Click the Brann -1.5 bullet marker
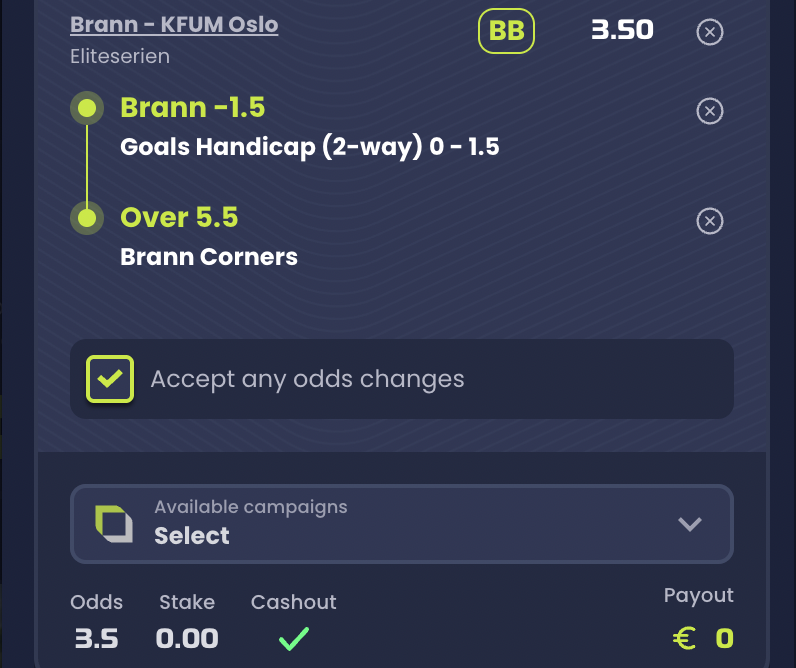 [x=87, y=108]
